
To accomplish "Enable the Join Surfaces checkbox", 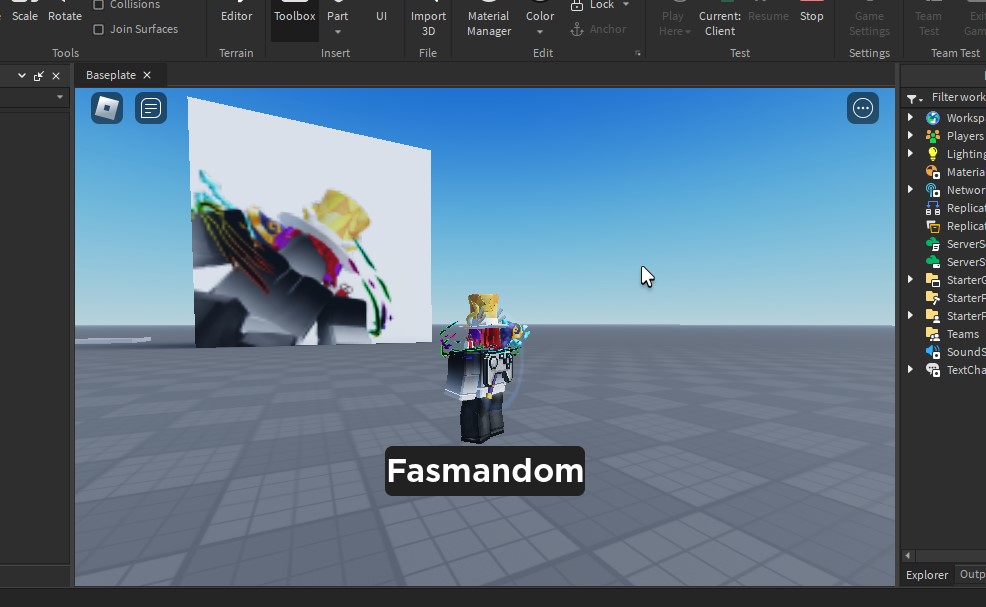I will click(99, 29).
